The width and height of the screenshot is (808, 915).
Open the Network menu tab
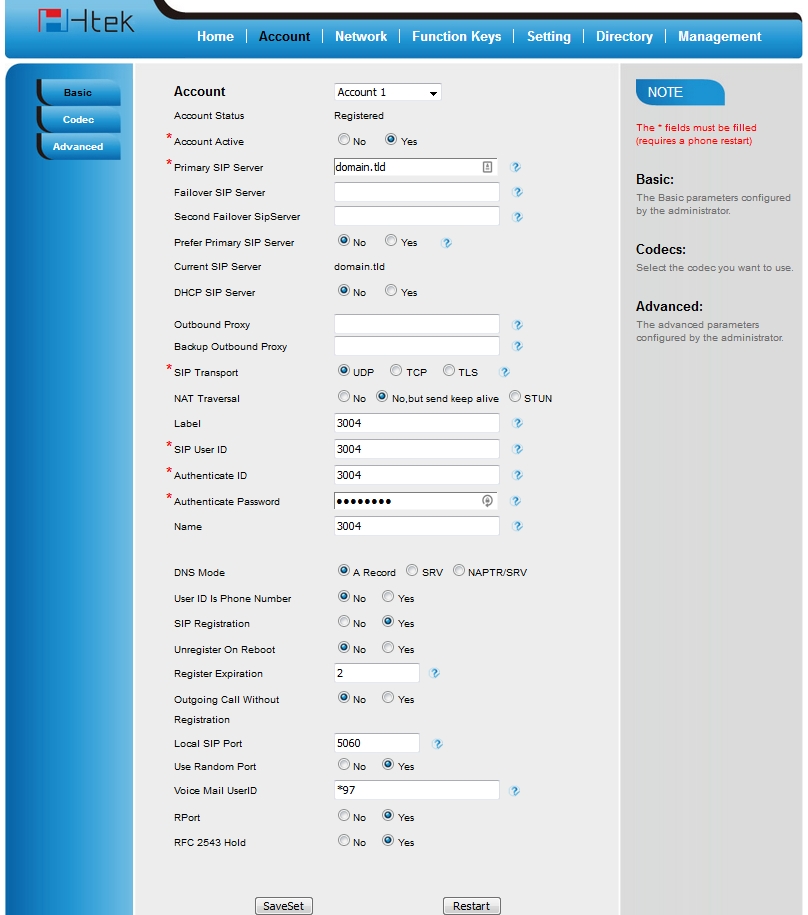tap(361, 36)
